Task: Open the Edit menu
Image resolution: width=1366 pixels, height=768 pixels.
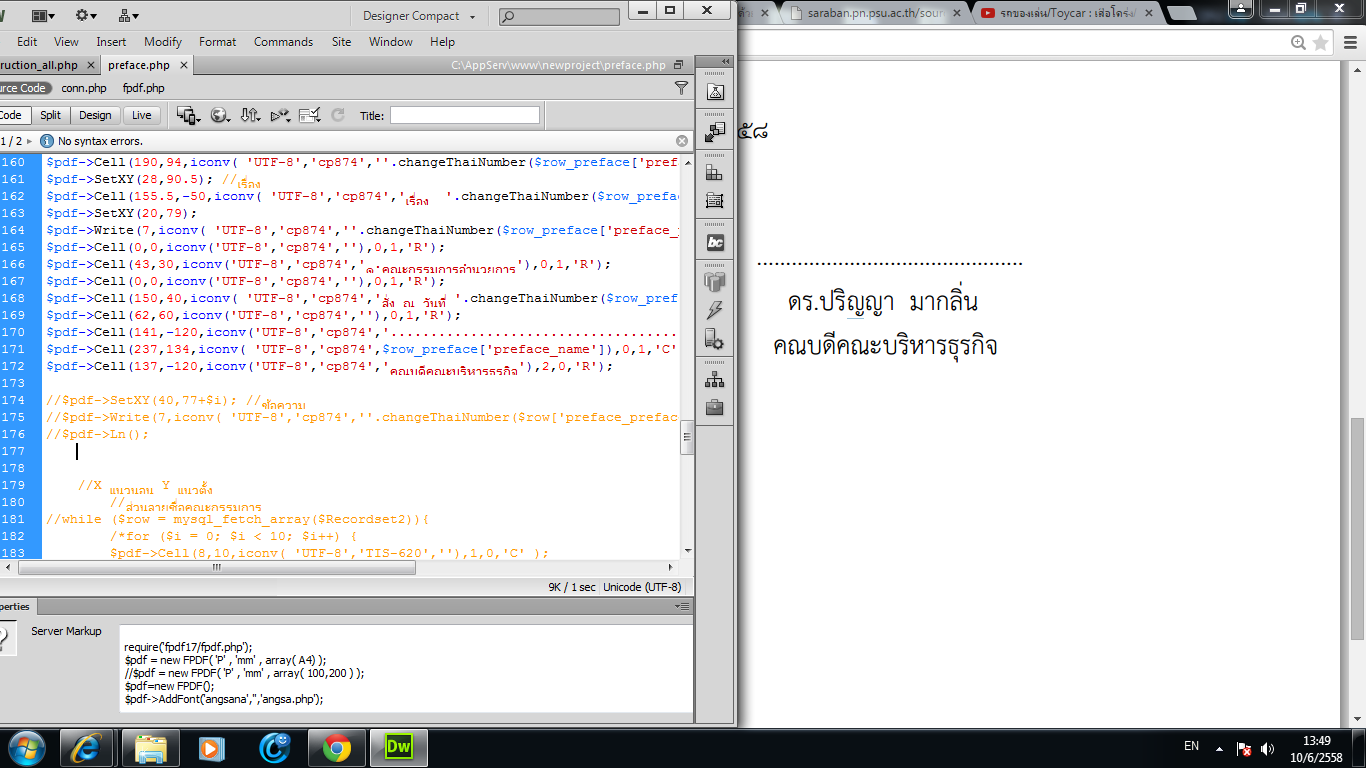Action: coord(27,42)
